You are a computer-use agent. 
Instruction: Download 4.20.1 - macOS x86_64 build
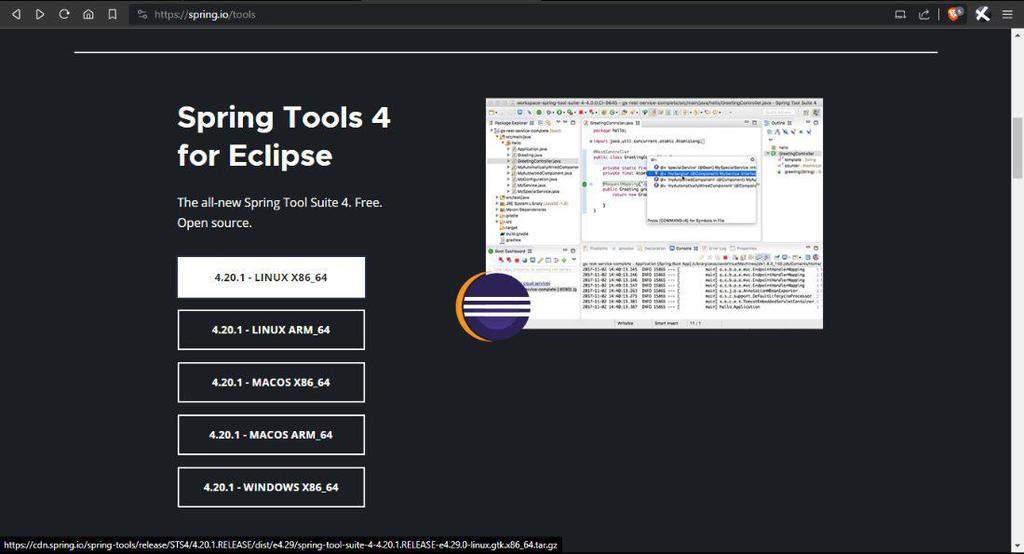(x=271, y=382)
